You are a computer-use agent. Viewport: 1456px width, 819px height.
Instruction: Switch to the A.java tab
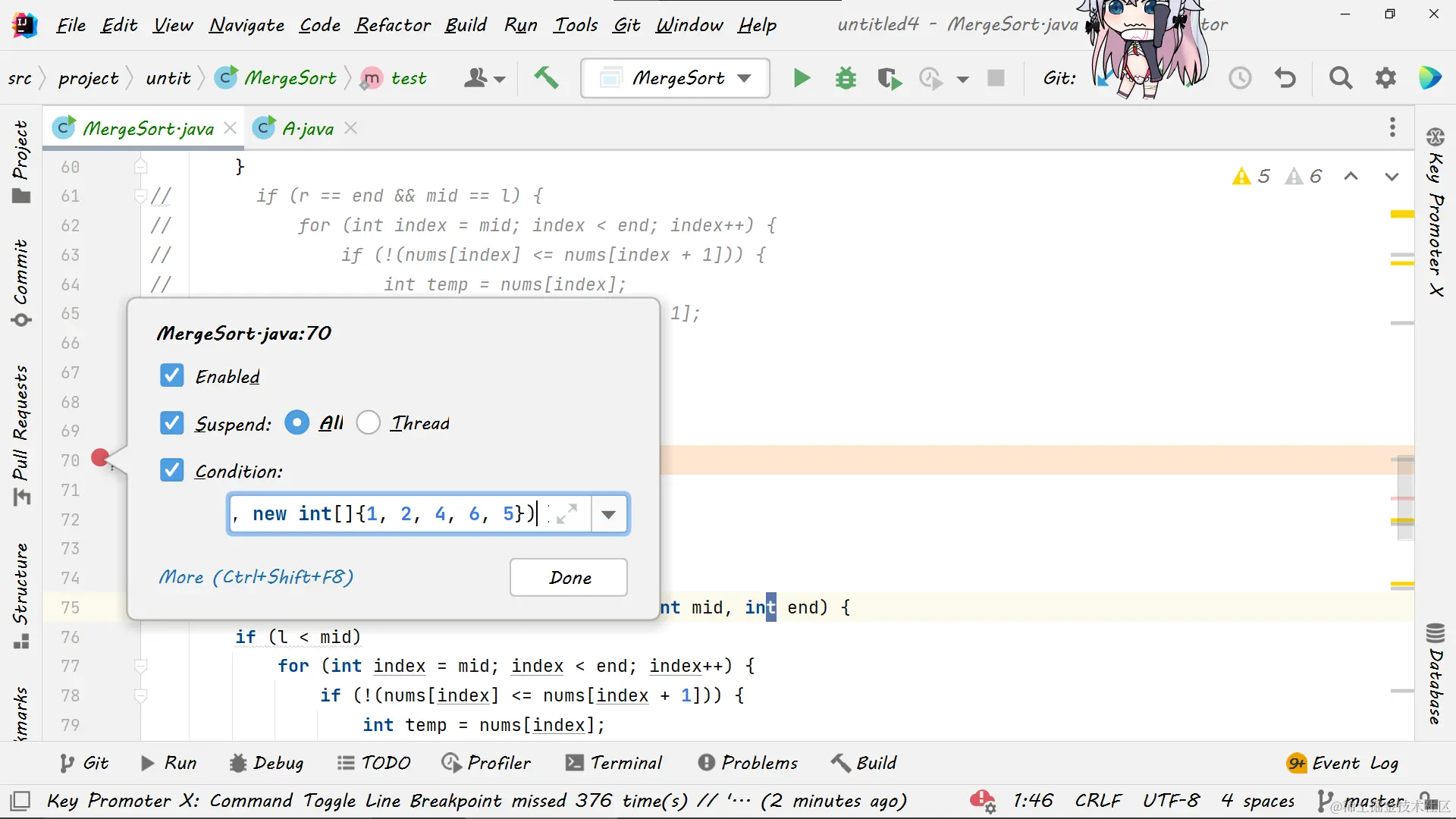click(x=307, y=129)
